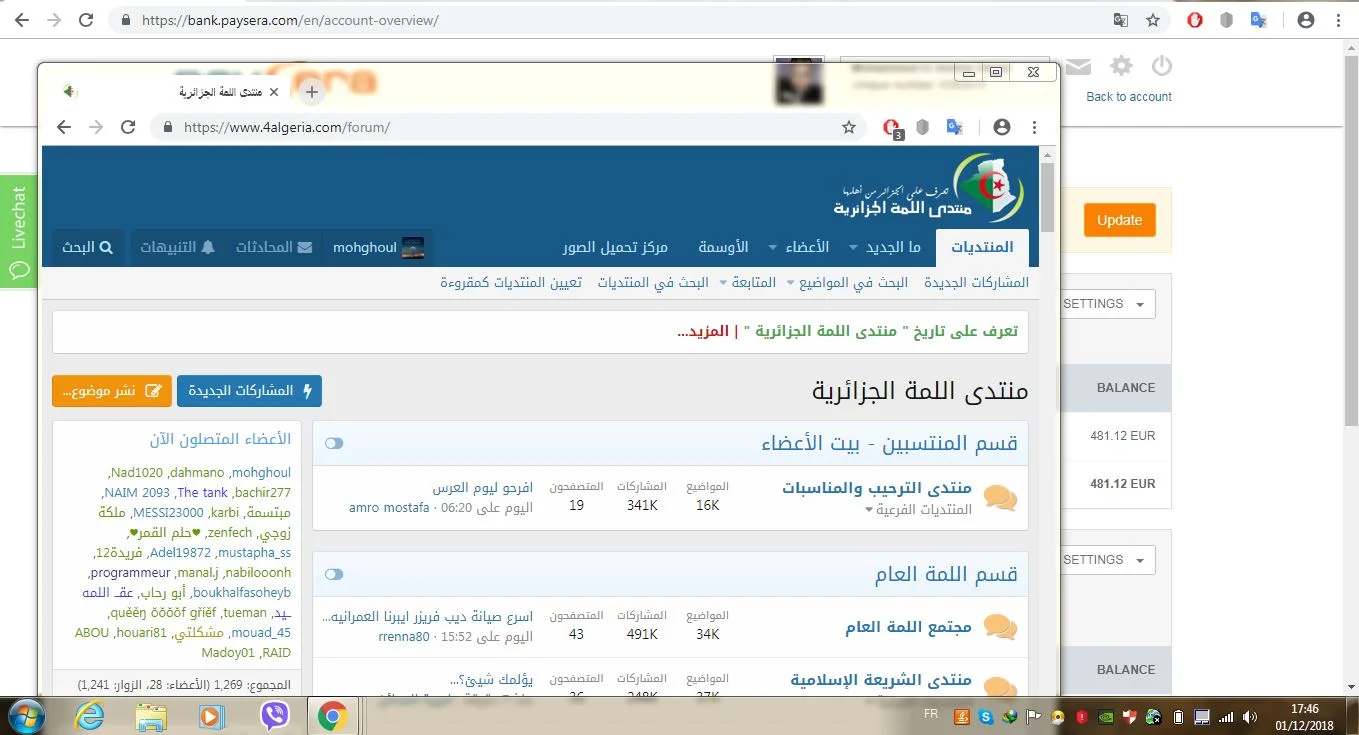1359x735 pixels.
Task: Click the orange Update button
Action: (x=1119, y=220)
